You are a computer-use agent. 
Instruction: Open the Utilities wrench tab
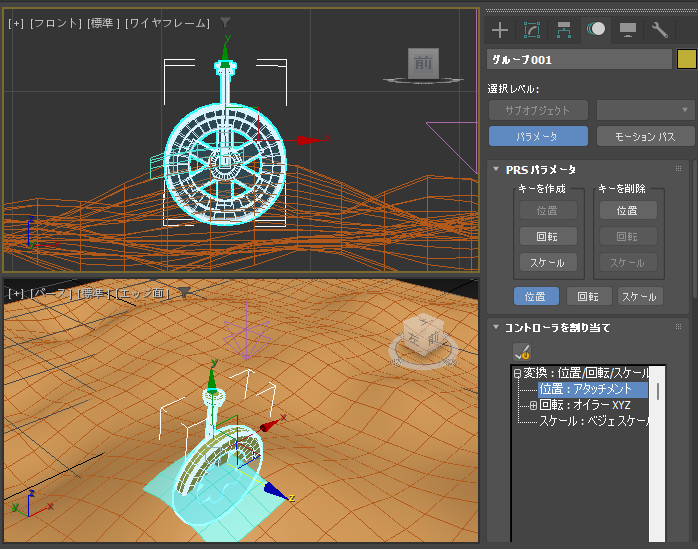[659, 30]
